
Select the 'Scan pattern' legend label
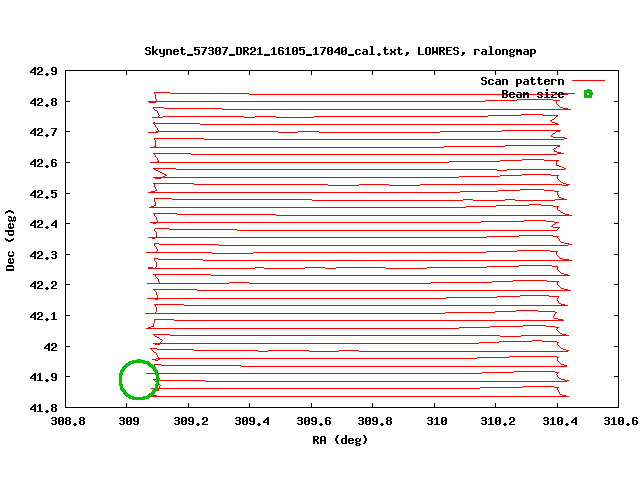[x=522, y=81]
